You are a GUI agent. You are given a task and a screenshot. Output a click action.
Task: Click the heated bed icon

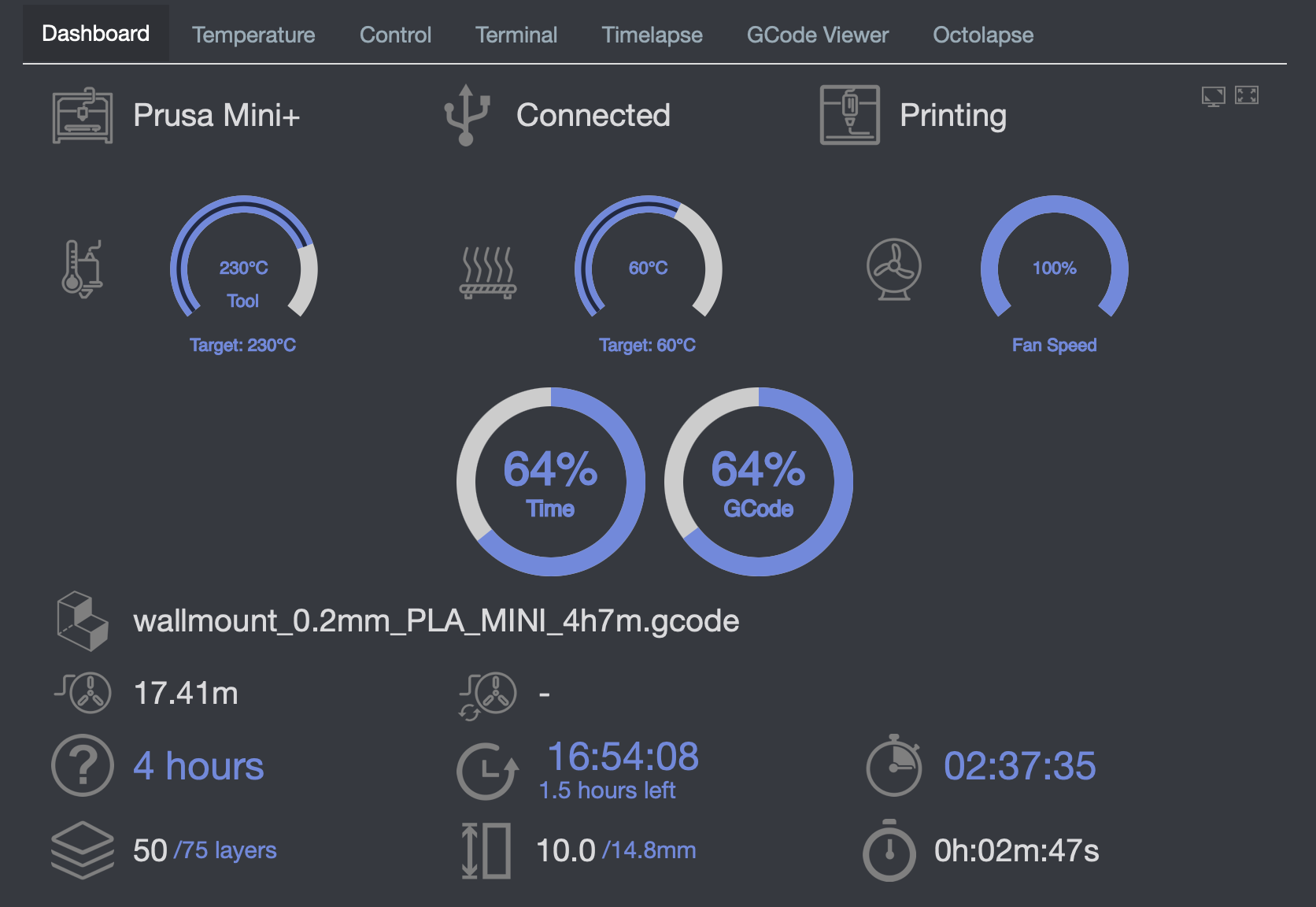[x=488, y=272]
